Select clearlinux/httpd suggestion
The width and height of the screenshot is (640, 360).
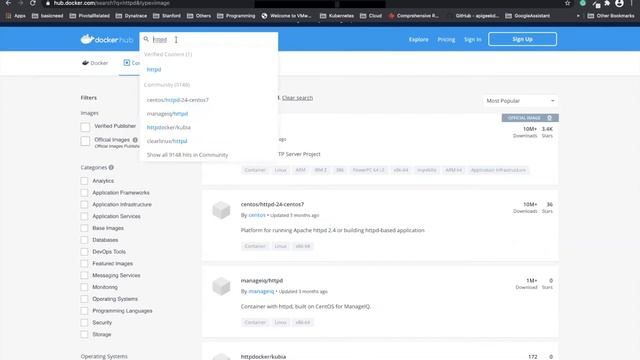167,141
